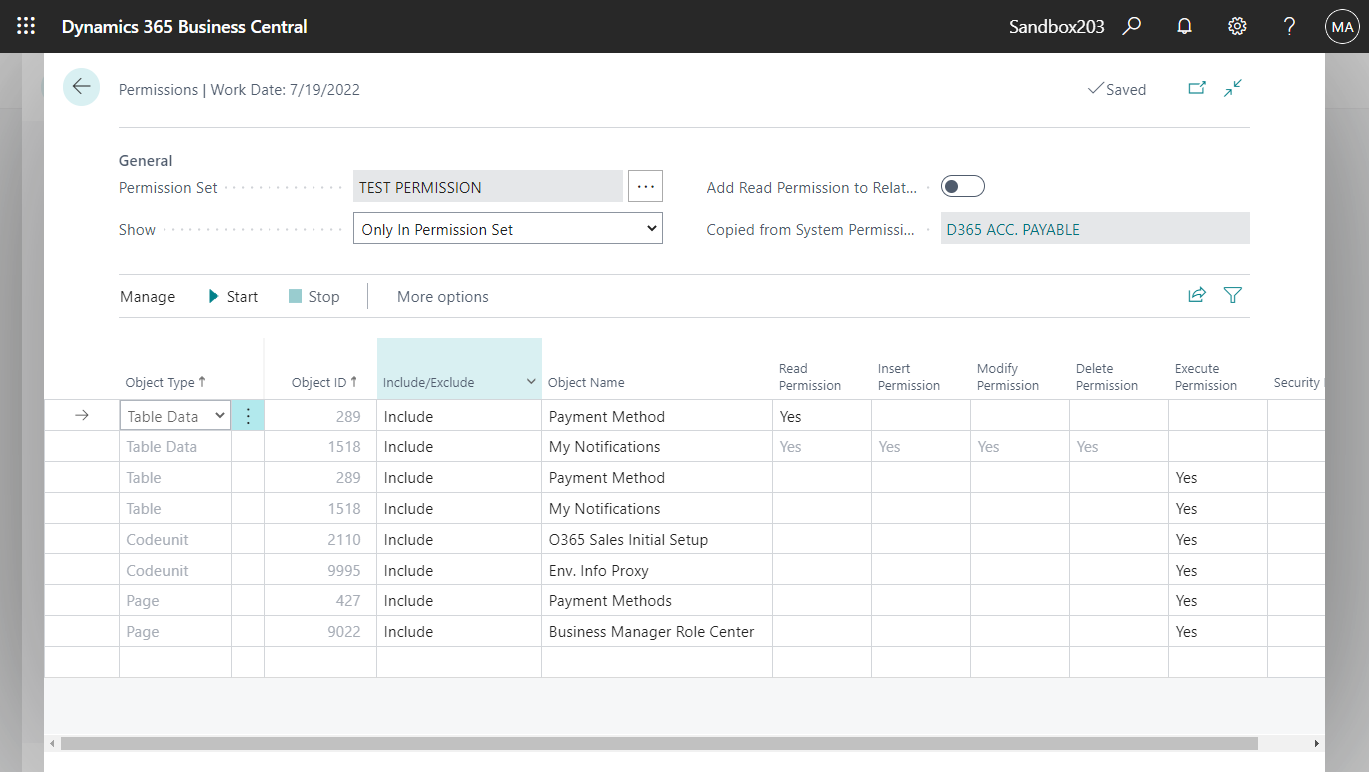Image resolution: width=1369 pixels, height=772 pixels.
Task: Open the Permission Set lookup with the ellipsis button
Action: pyautogui.click(x=645, y=186)
